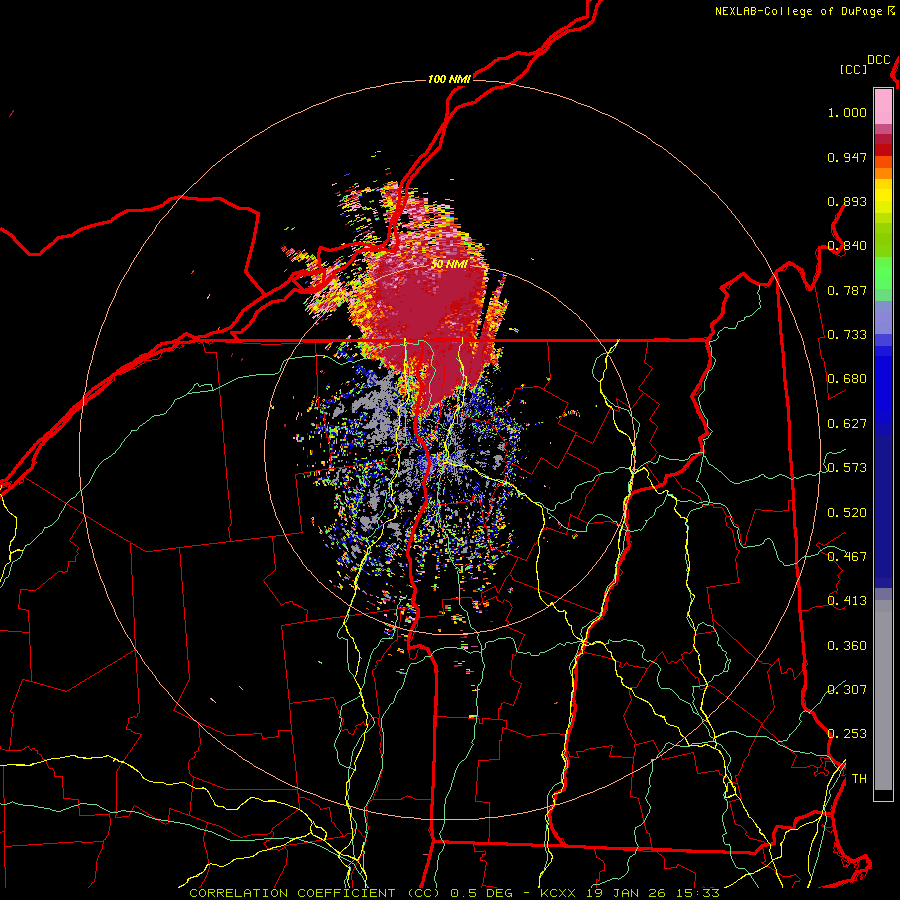Viewport: 900px width, 900px height.
Task: Pick the light pink swatch atop color bar
Action: click(x=883, y=106)
